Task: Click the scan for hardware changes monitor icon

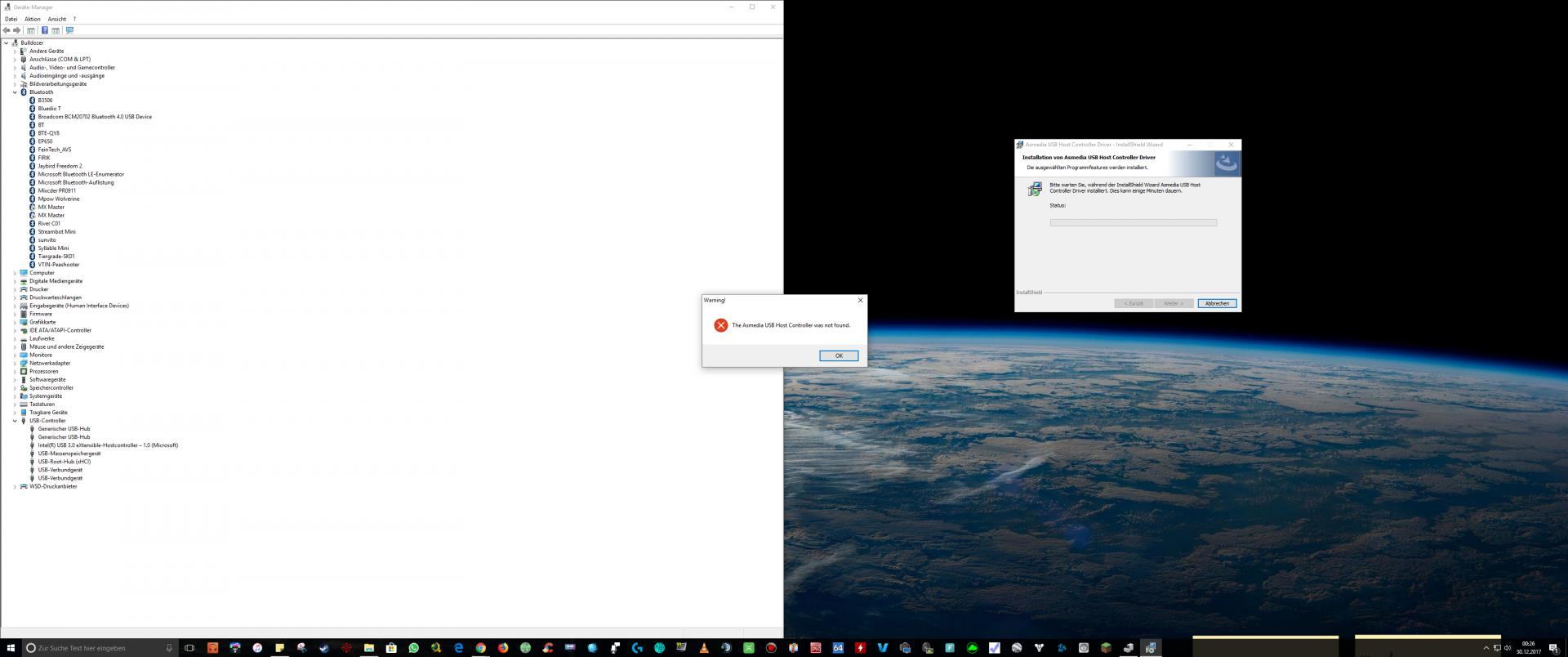Action: (69, 30)
